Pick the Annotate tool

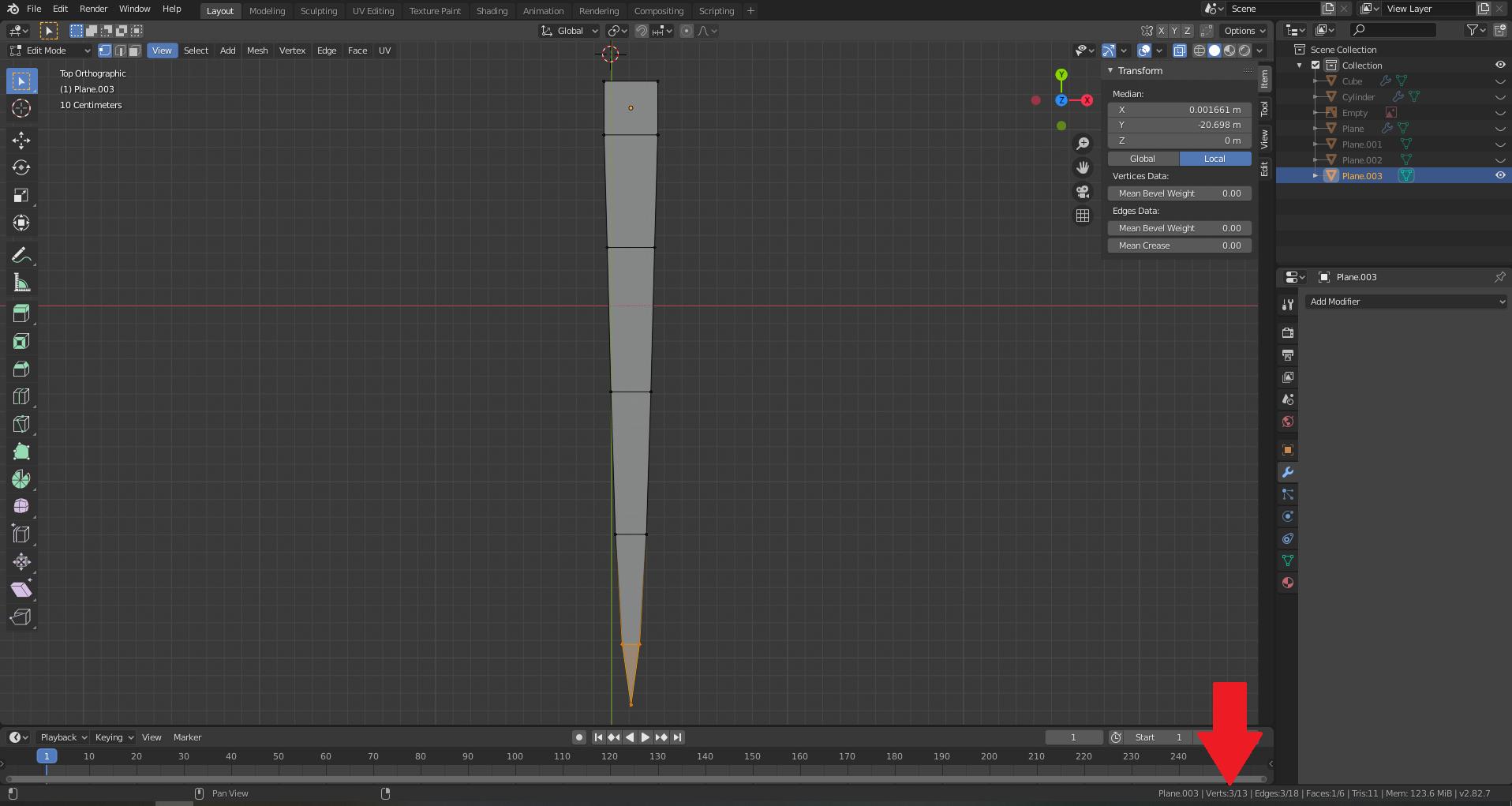[21, 254]
